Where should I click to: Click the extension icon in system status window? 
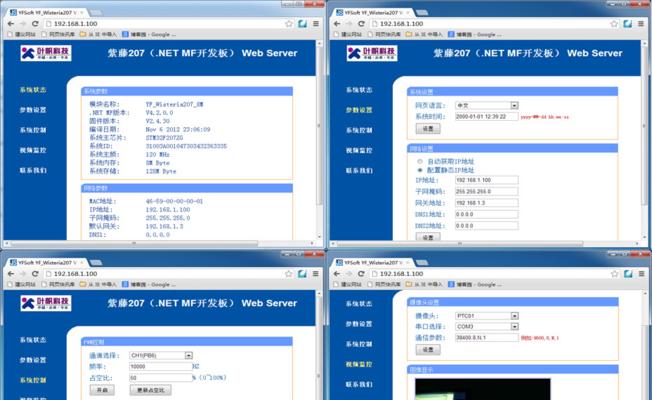pyautogui.click(x=302, y=24)
